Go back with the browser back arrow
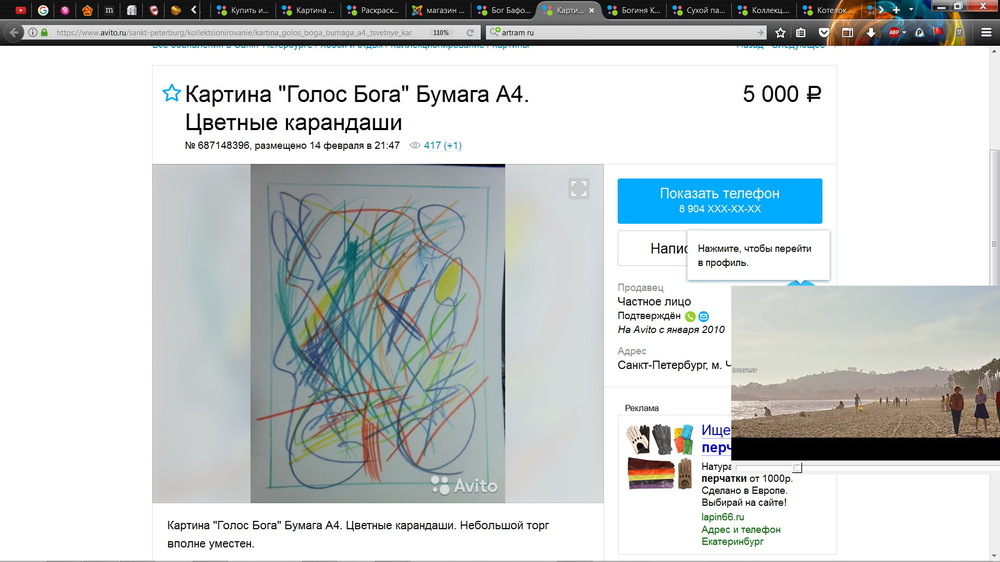 14,32
